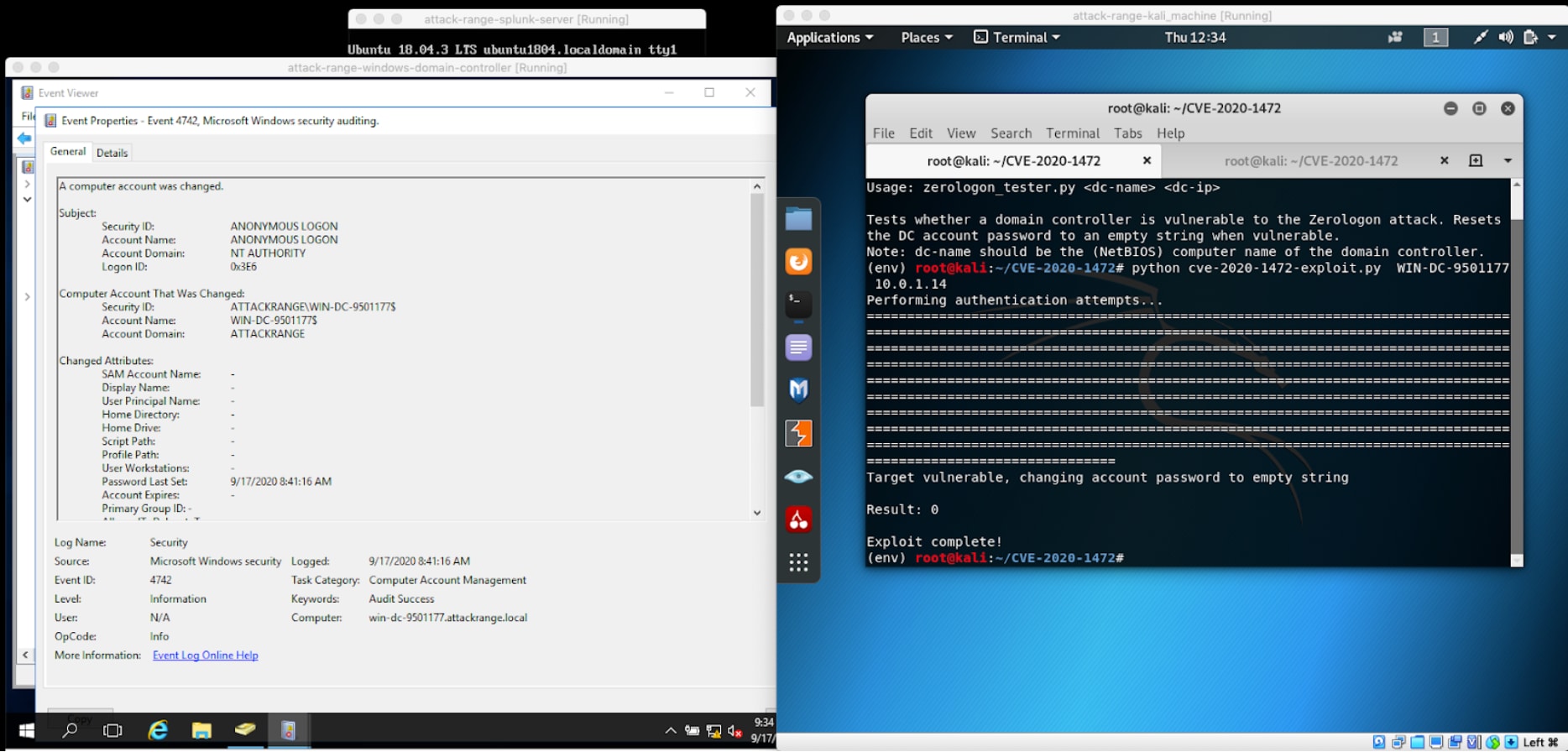Open the terminal icon in the Kali dock

click(798, 305)
